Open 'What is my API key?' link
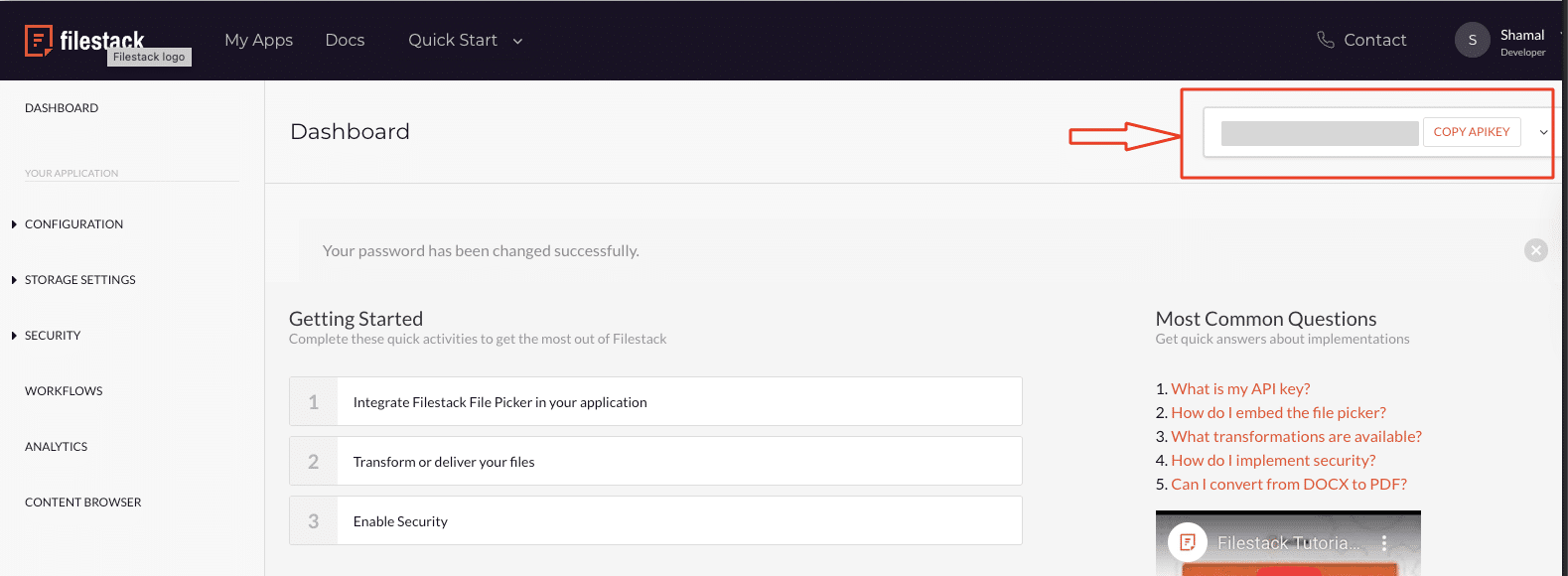This screenshot has height=576, width=1568. pyautogui.click(x=1240, y=388)
